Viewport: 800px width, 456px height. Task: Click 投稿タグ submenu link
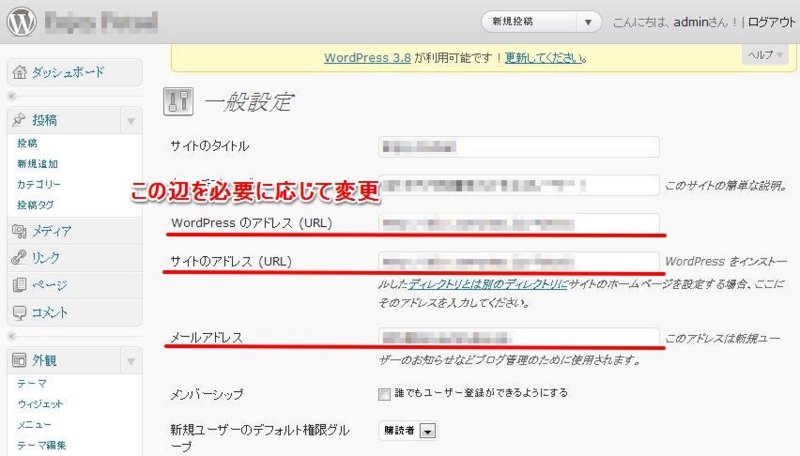tap(35, 205)
